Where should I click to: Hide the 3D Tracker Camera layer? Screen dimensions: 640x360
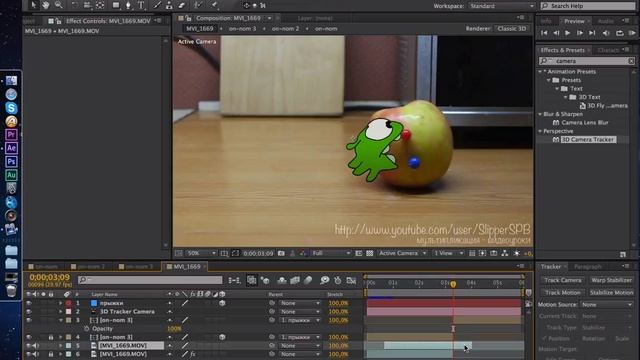29,311
